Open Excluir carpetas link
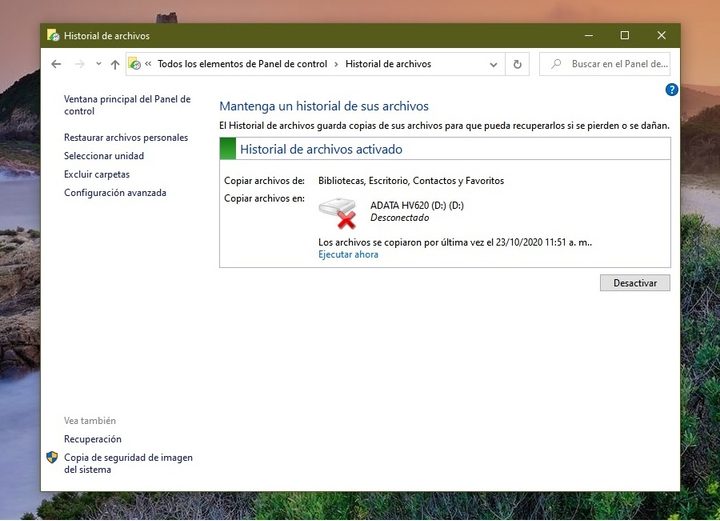 96,174
